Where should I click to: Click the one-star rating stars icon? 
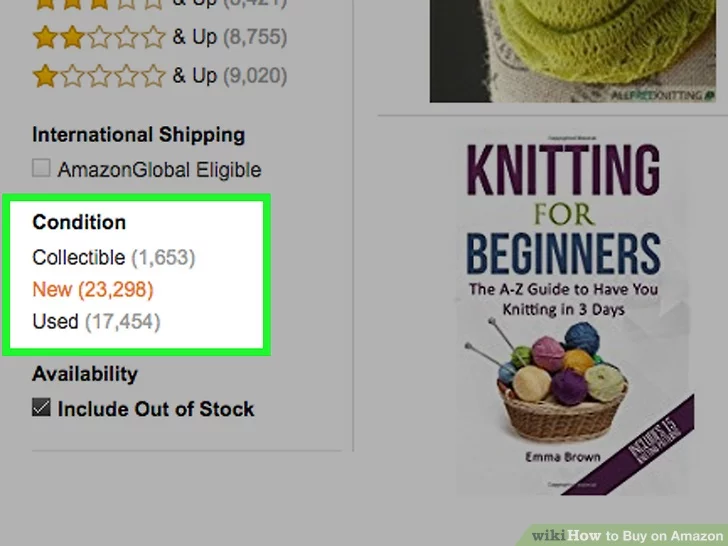tap(98, 75)
